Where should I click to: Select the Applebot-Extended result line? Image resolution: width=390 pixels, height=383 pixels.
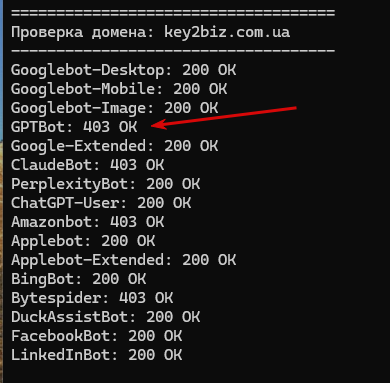pyautogui.click(x=124, y=260)
